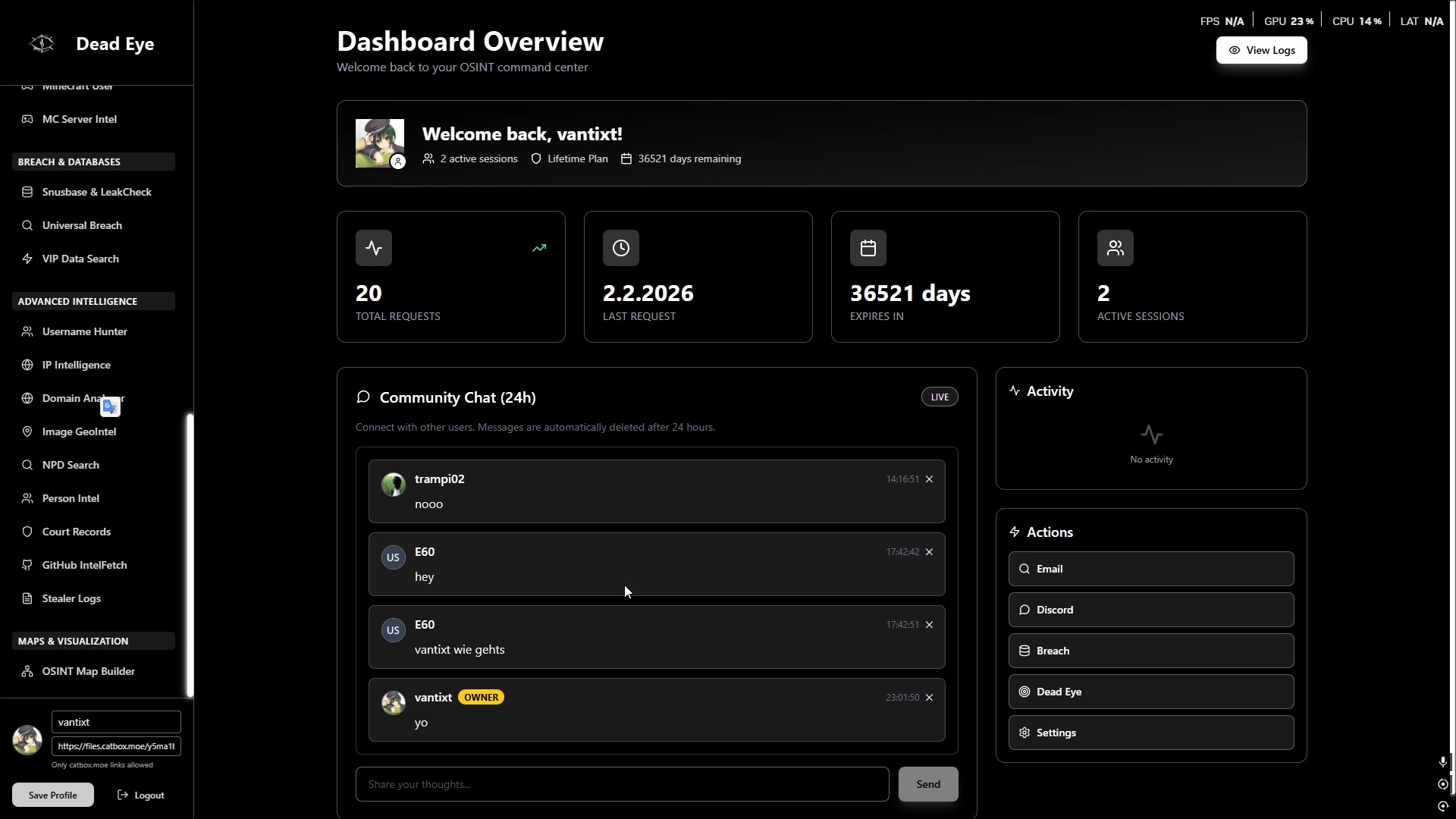Collapse the Maps & Visualization section header
The width and height of the screenshot is (1456, 819).
(x=93, y=641)
